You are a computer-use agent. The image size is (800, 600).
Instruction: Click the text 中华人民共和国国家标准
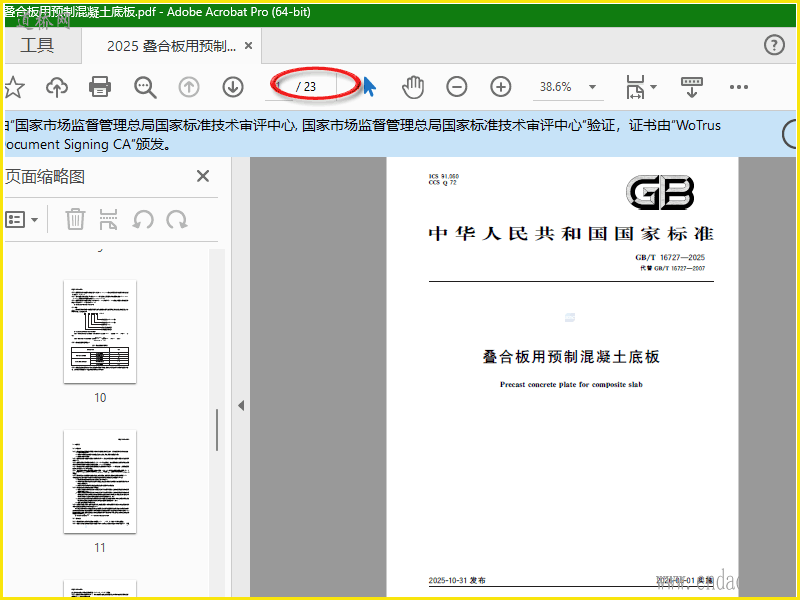[571, 234]
